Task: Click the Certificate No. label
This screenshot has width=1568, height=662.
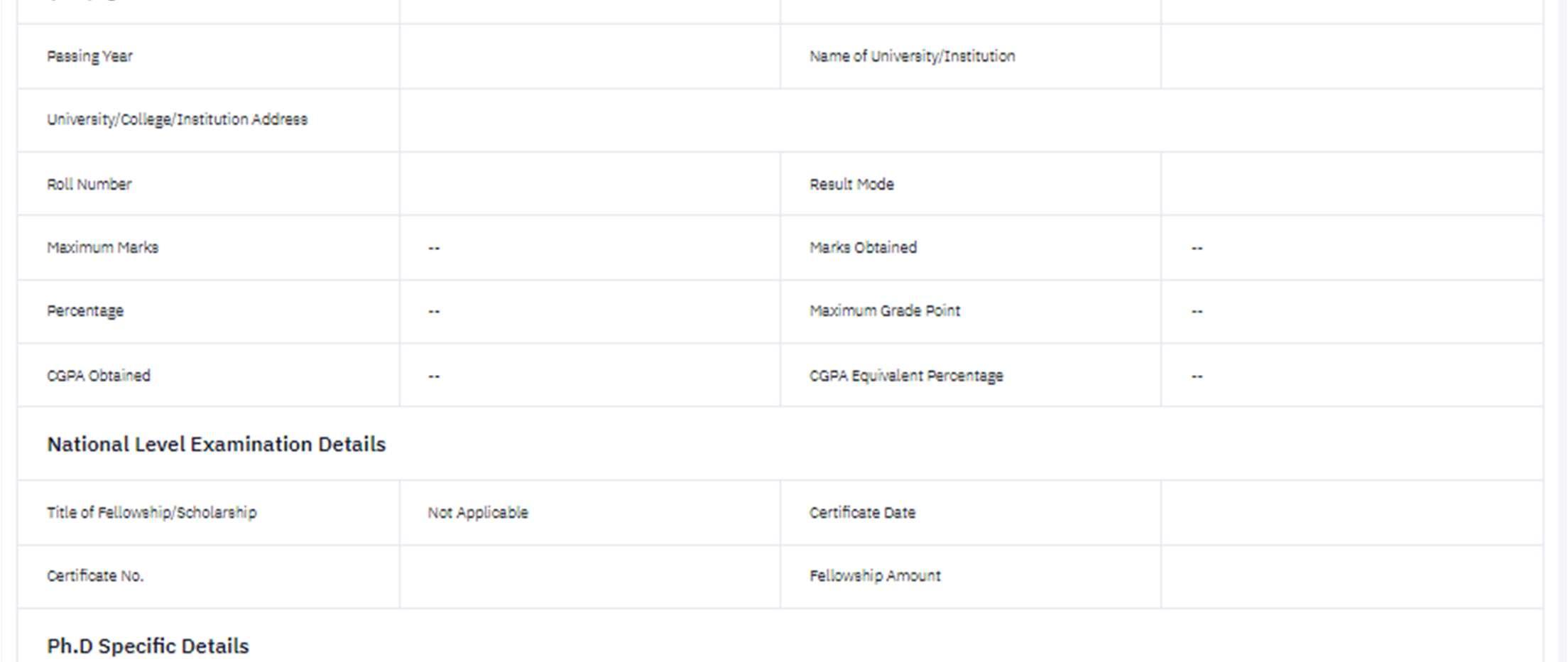Action: 95,575
